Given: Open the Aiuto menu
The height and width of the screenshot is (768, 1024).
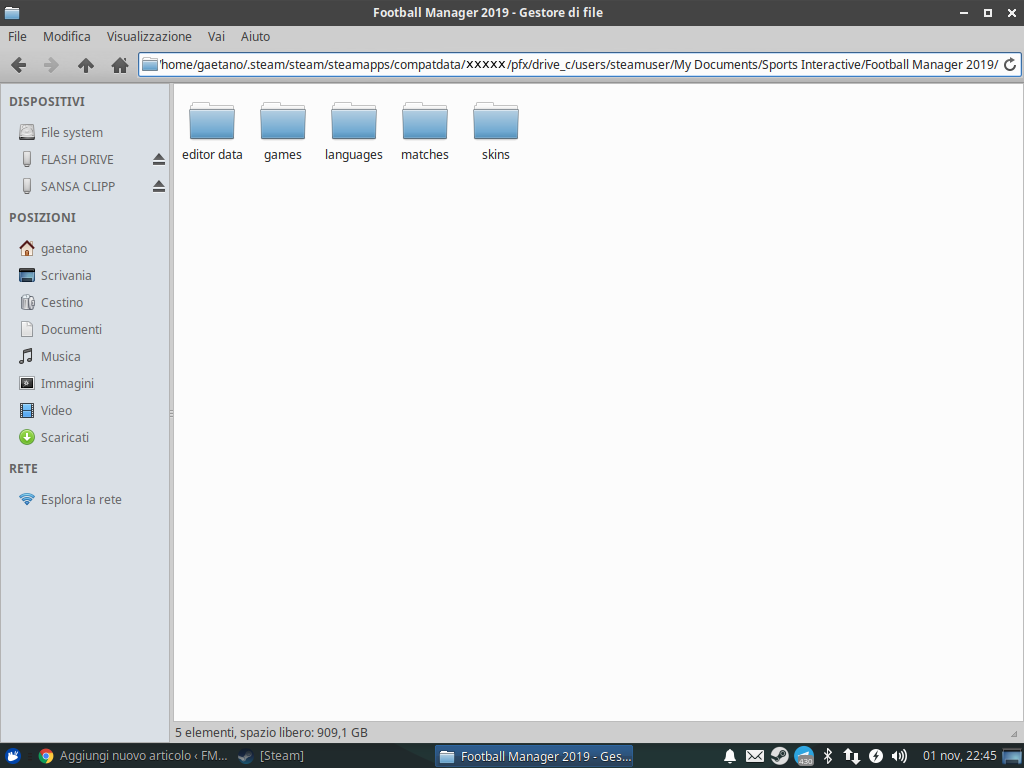Looking at the screenshot, I should click(255, 37).
